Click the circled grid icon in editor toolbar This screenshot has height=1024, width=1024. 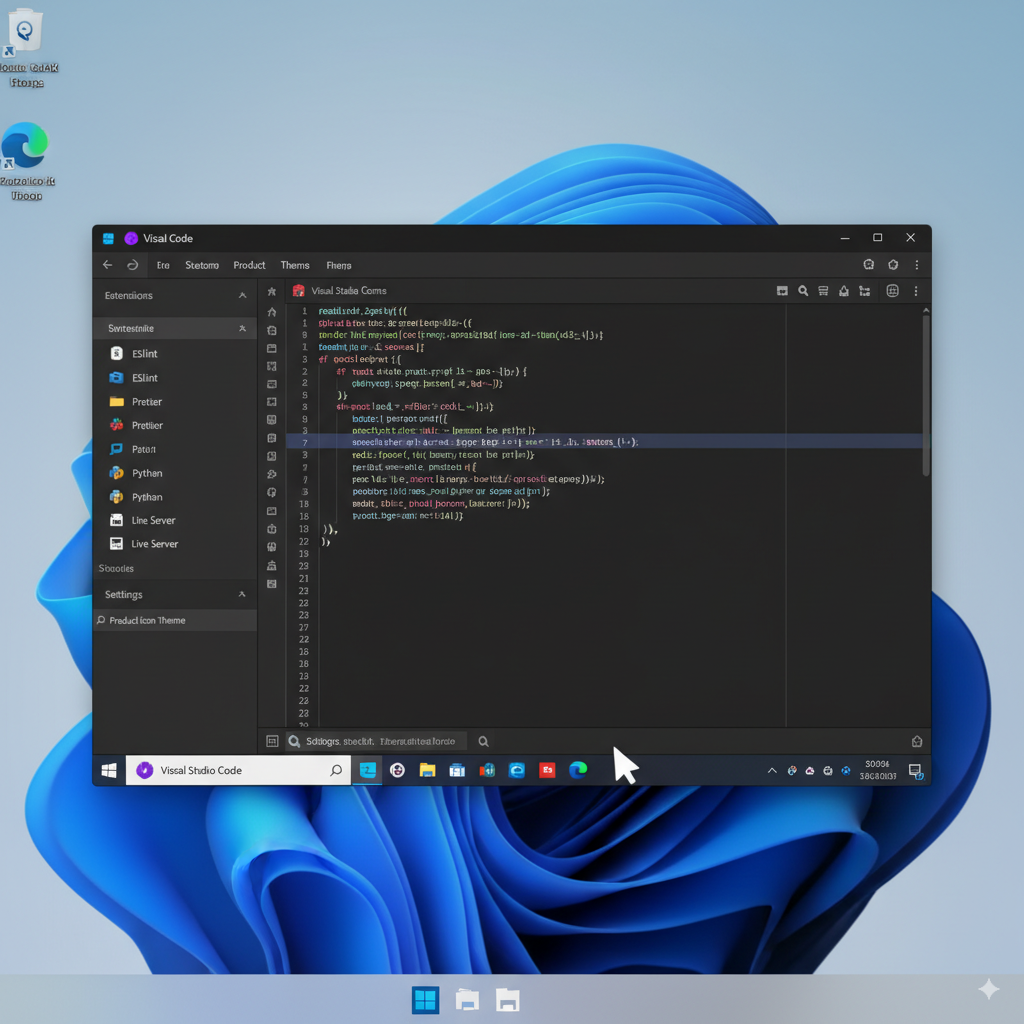tap(893, 291)
